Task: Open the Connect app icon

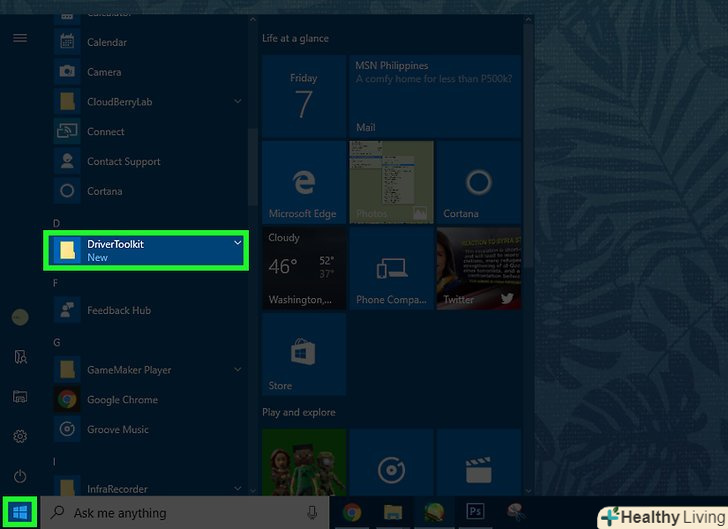Action: pyautogui.click(x=67, y=131)
